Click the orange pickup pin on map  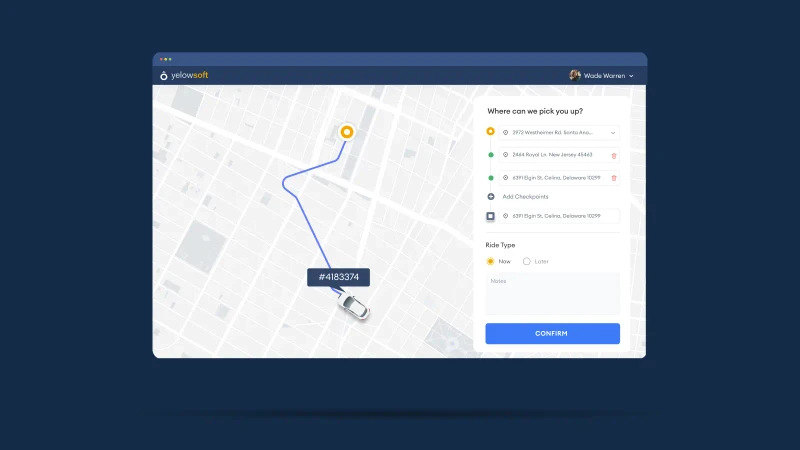point(347,131)
